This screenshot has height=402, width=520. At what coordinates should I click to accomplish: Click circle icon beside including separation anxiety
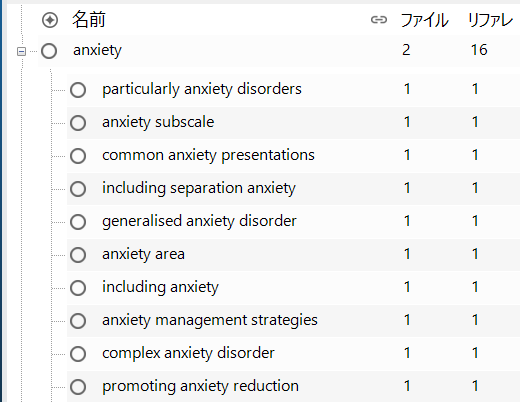pos(78,189)
